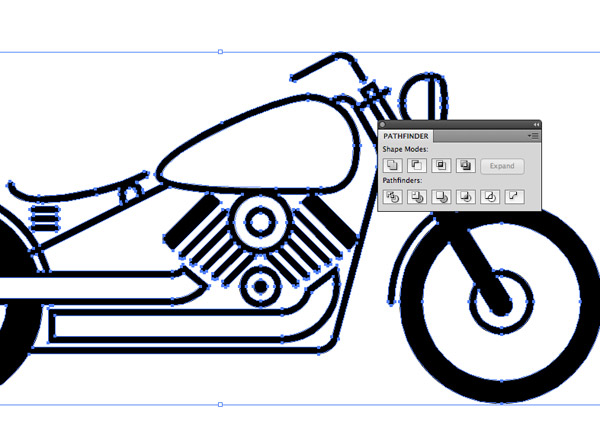600x432 pixels.
Task: Click the Exclude shape mode icon
Action: [466, 166]
